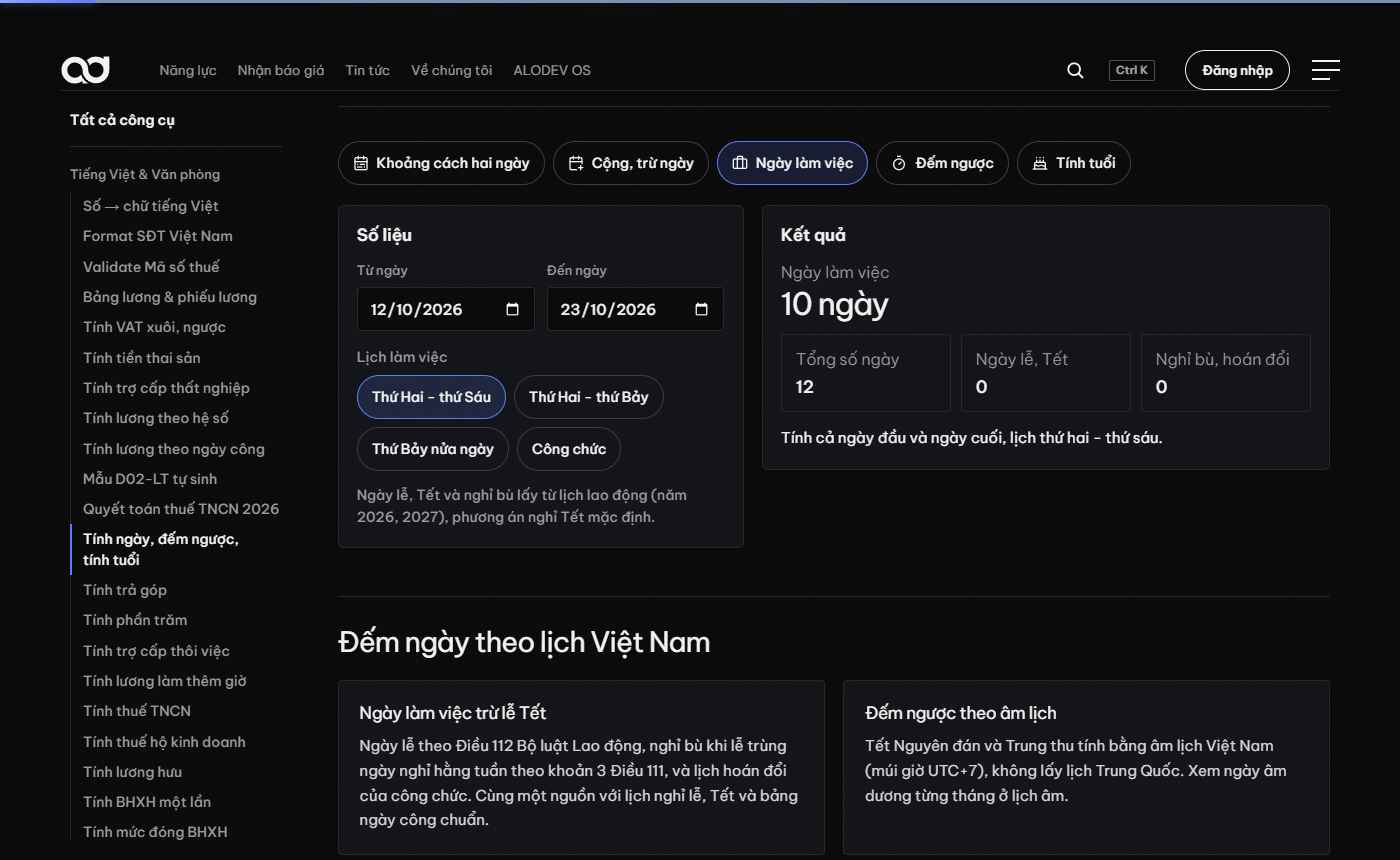Open the Tính tuổi tab
The height and width of the screenshot is (860, 1400).
pos(1074,163)
